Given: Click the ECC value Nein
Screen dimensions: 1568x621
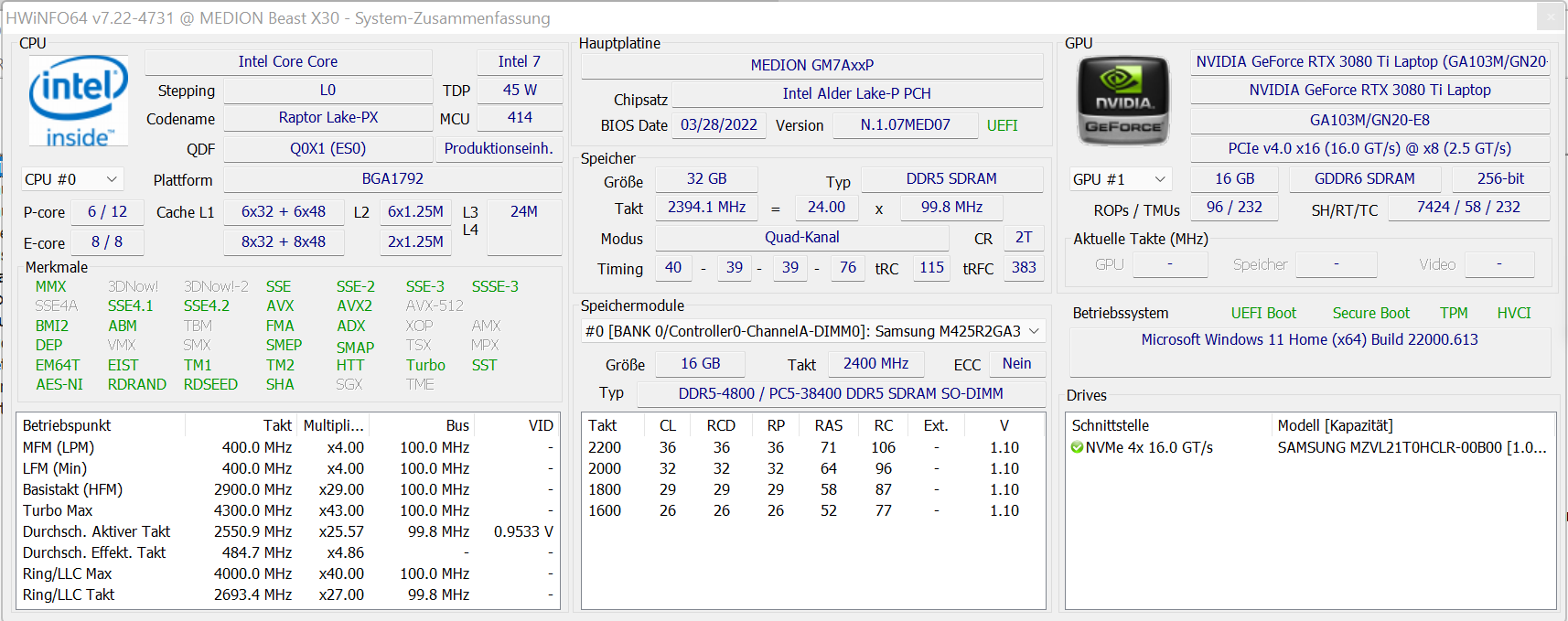Looking at the screenshot, I should (x=1016, y=364).
